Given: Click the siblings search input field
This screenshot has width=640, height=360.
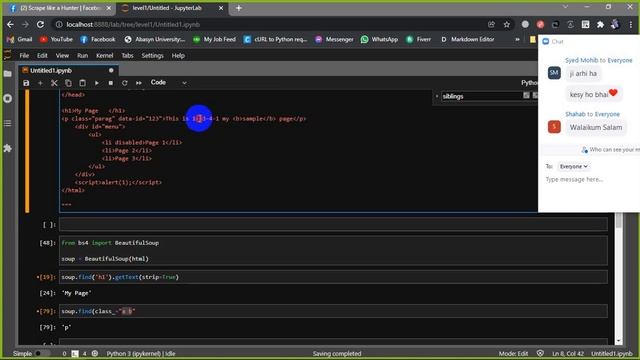Looking at the screenshot, I should [481, 96].
